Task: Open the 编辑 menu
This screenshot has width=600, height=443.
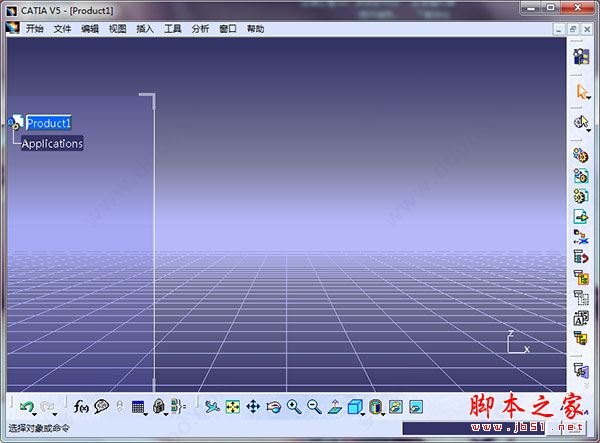Action: pos(90,29)
